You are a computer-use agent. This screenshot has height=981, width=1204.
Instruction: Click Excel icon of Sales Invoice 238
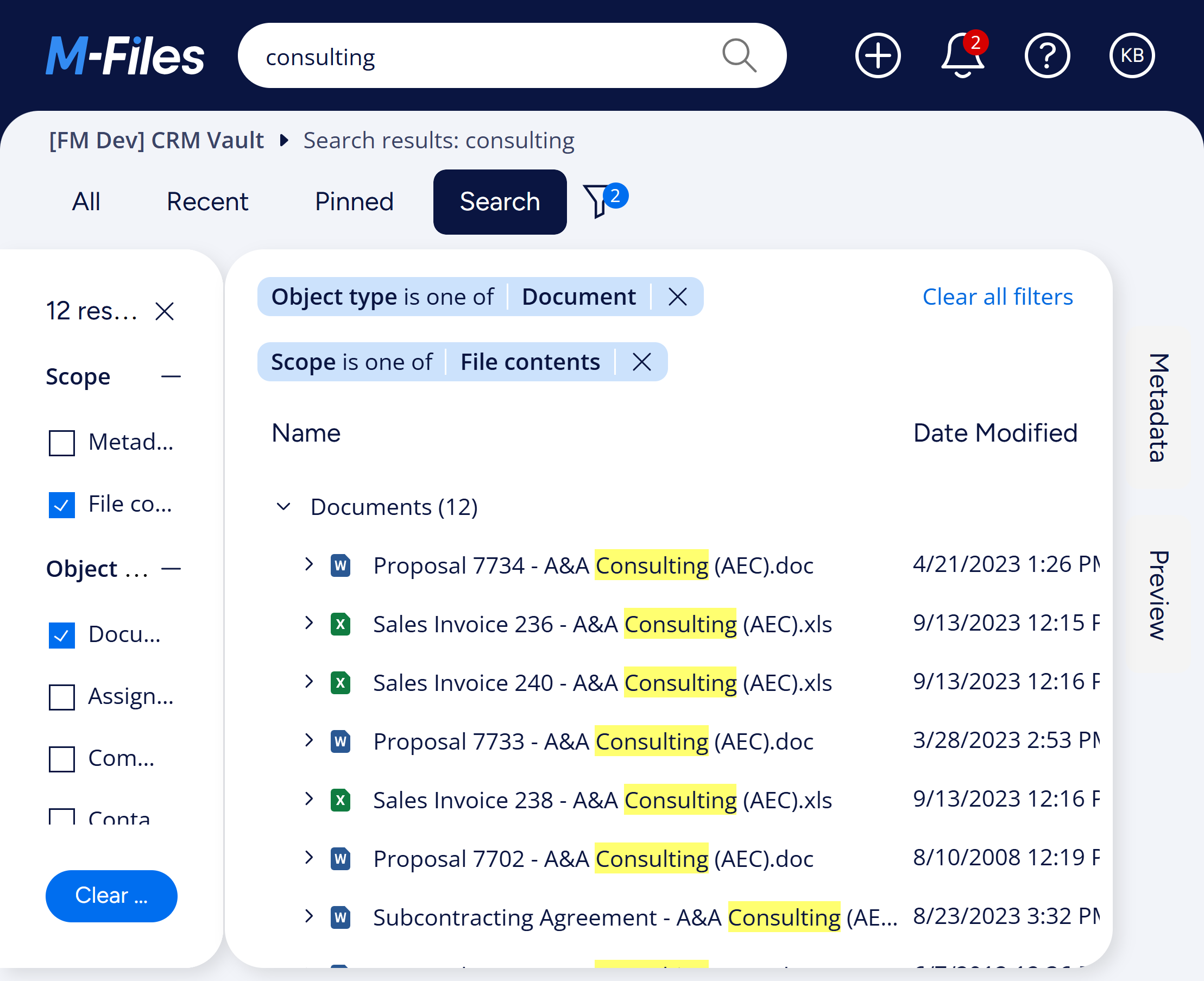(340, 800)
